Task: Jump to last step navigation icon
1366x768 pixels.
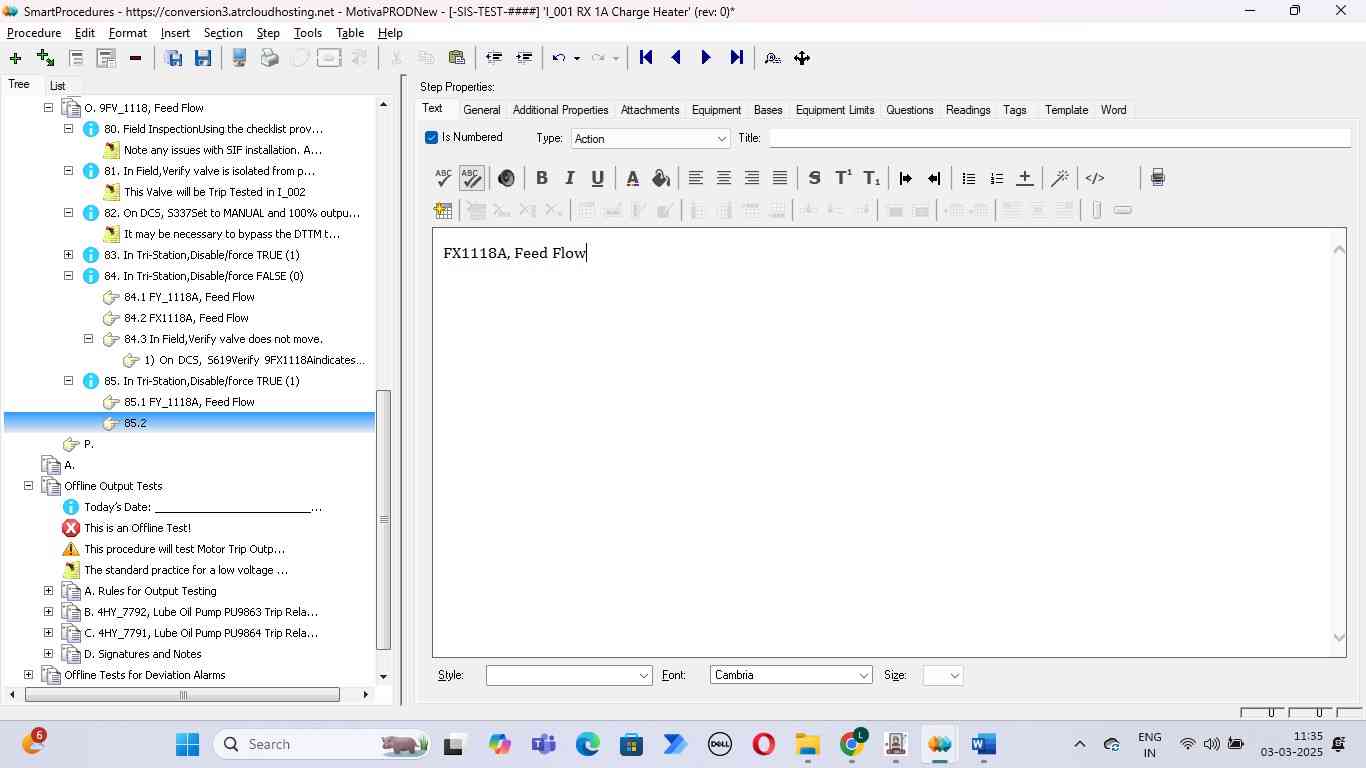Action: [x=736, y=58]
